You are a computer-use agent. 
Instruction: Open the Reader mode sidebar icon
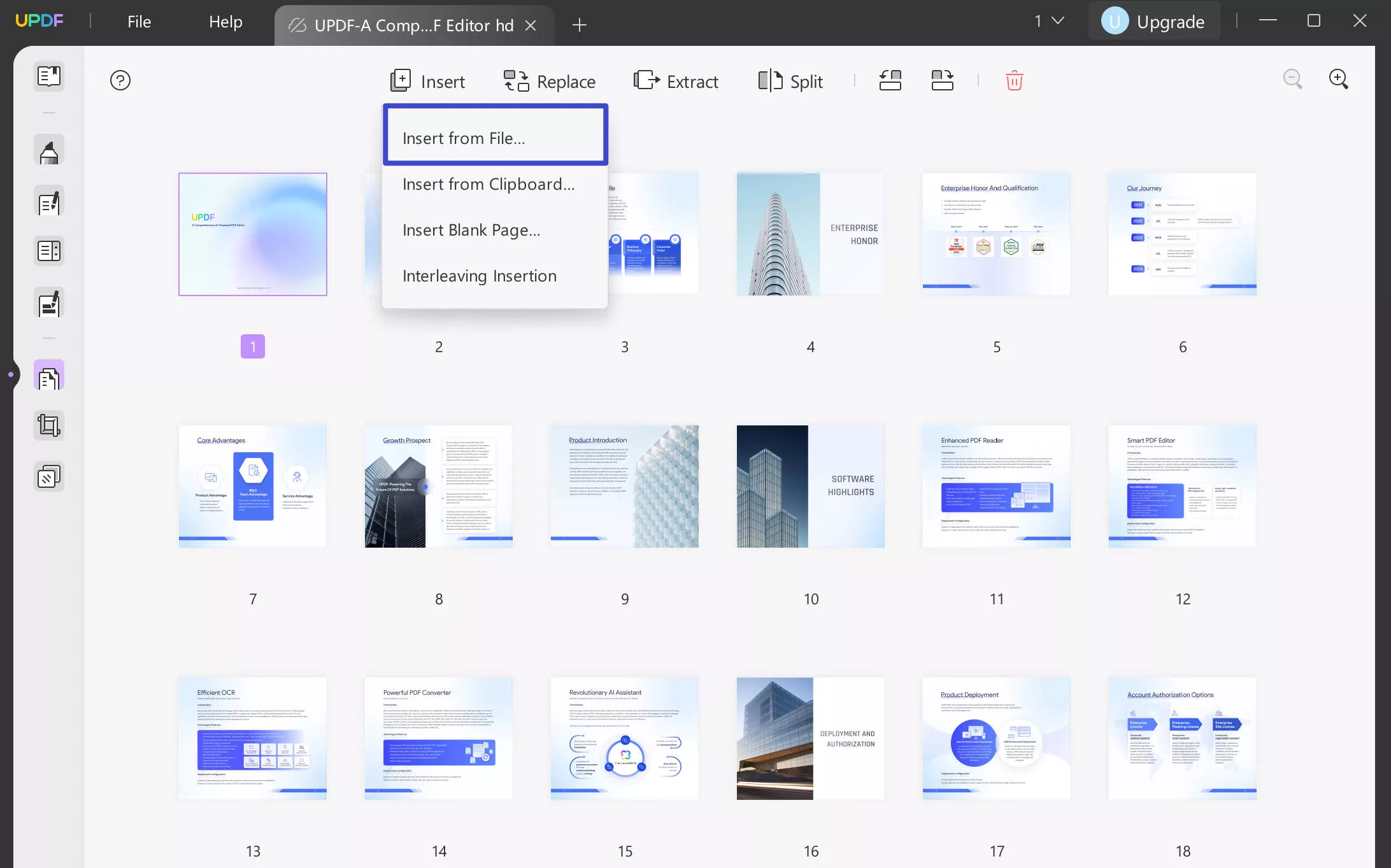pos(49,76)
